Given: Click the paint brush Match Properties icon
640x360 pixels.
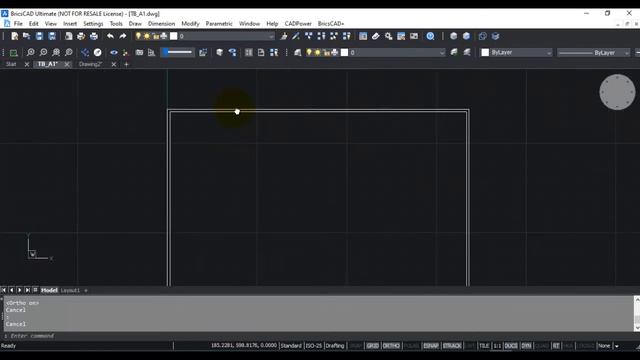Looking at the screenshot, I should pos(283,36).
